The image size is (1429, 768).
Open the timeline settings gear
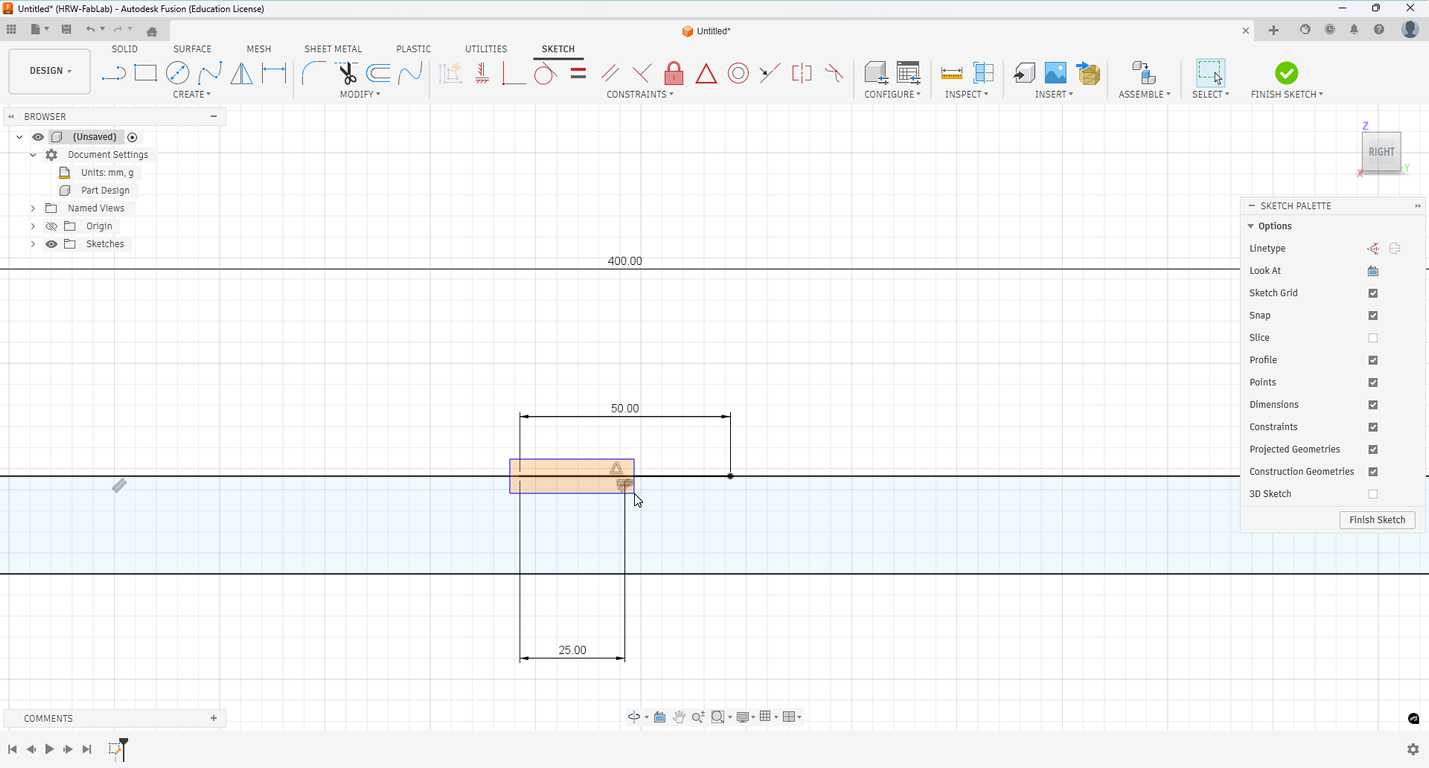click(x=1413, y=749)
